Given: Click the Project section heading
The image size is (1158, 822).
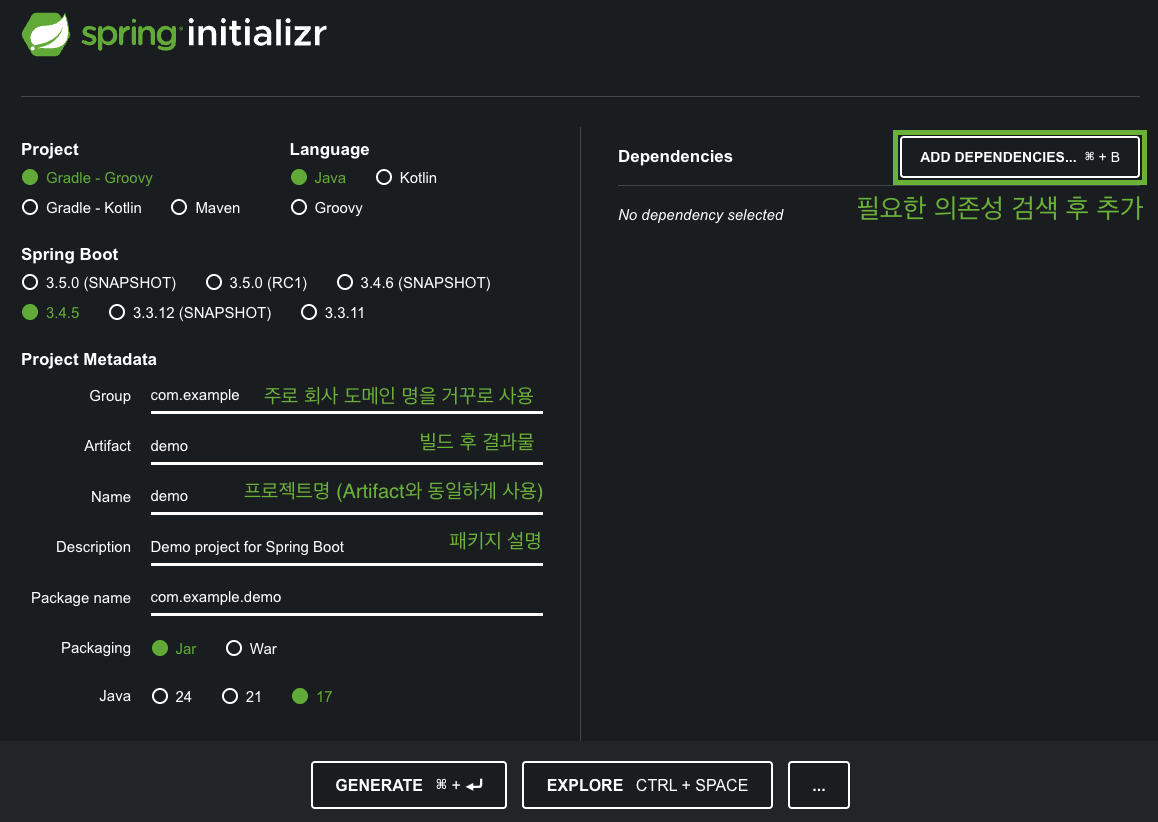Looking at the screenshot, I should pyautogui.click(x=49, y=149).
